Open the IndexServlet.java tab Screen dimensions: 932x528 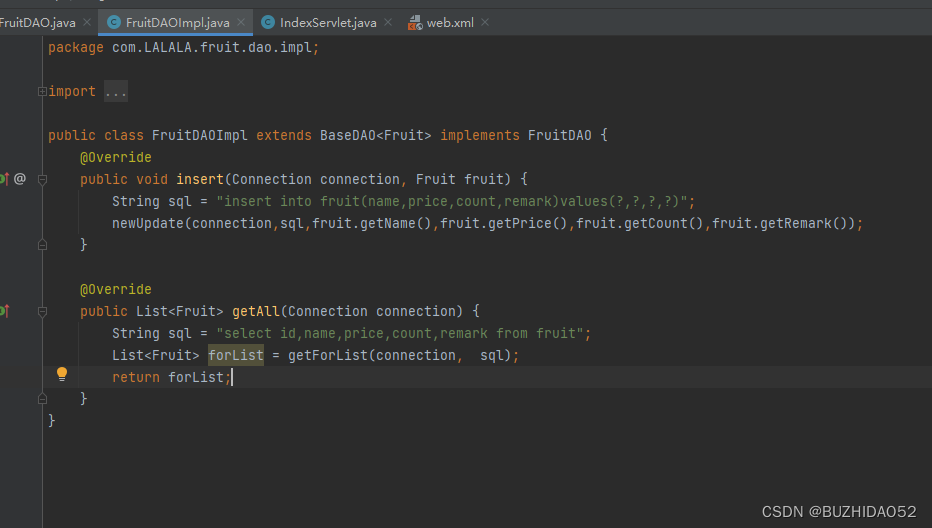coord(328,23)
